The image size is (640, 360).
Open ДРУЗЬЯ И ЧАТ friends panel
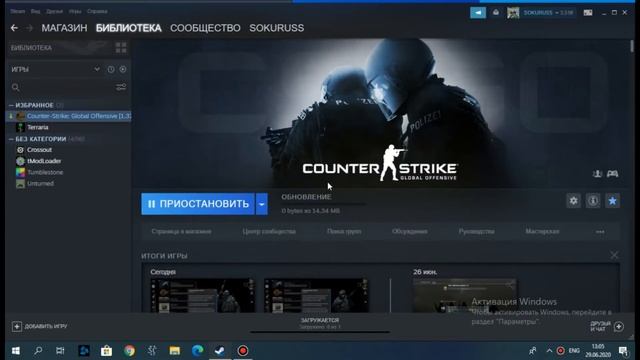[x=607, y=327]
